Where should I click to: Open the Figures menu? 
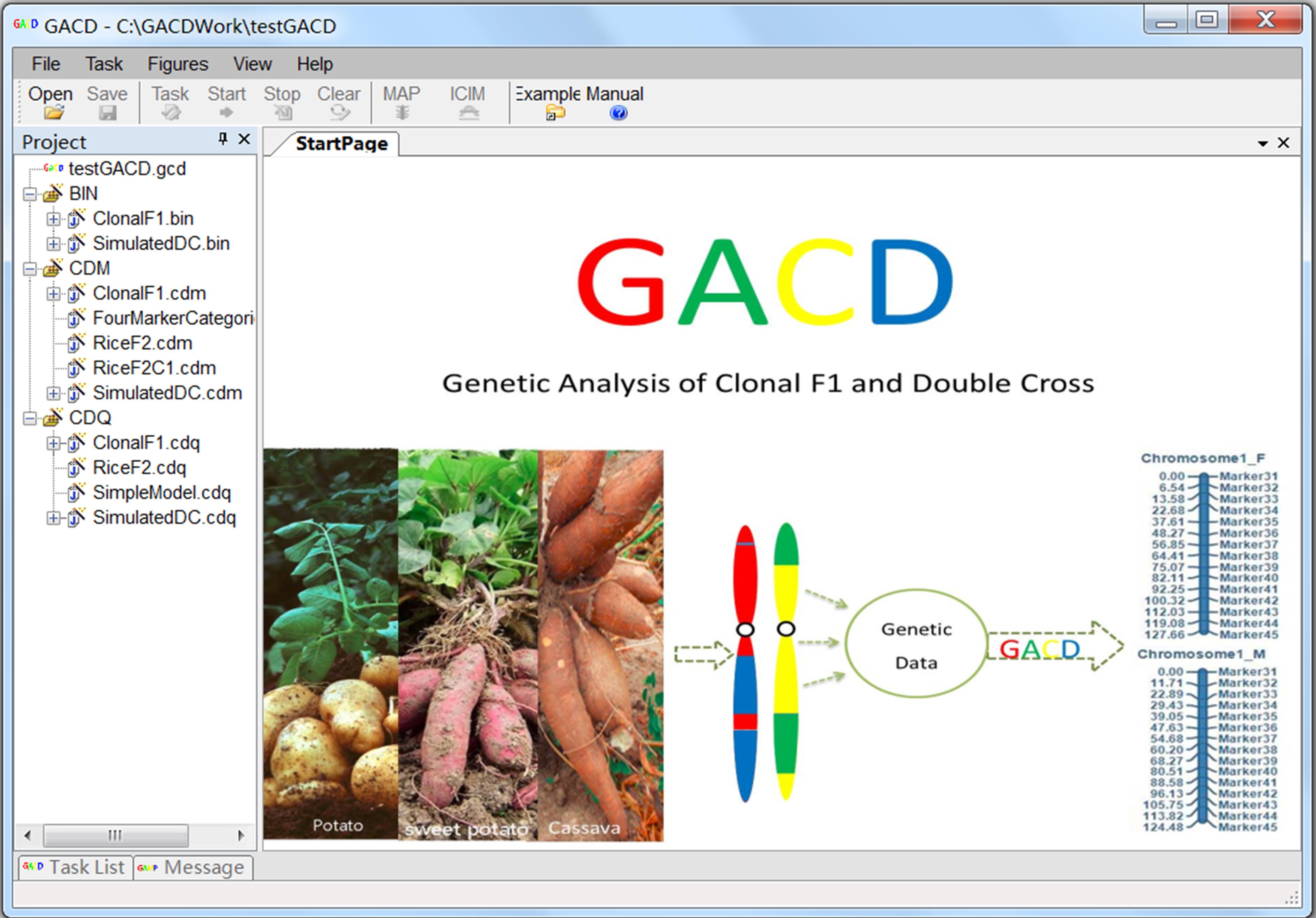178,64
